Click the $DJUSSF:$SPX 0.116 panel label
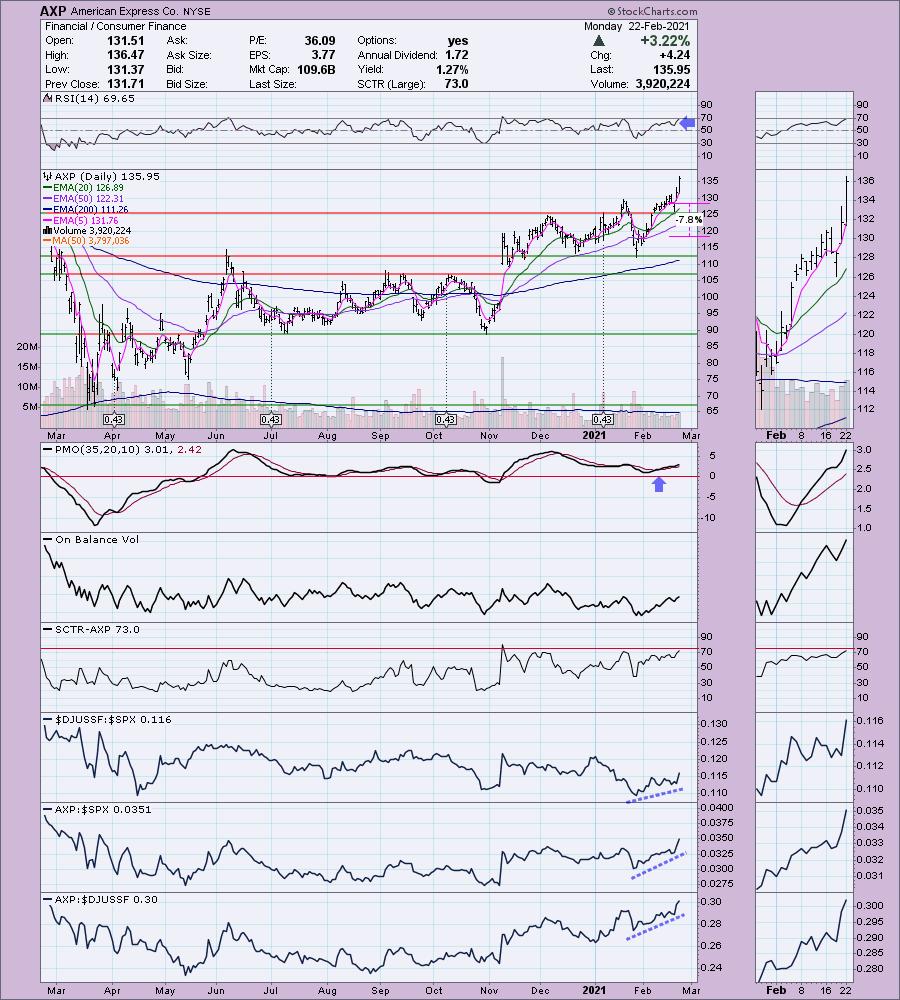This screenshot has width=900, height=1000. [x=113, y=719]
